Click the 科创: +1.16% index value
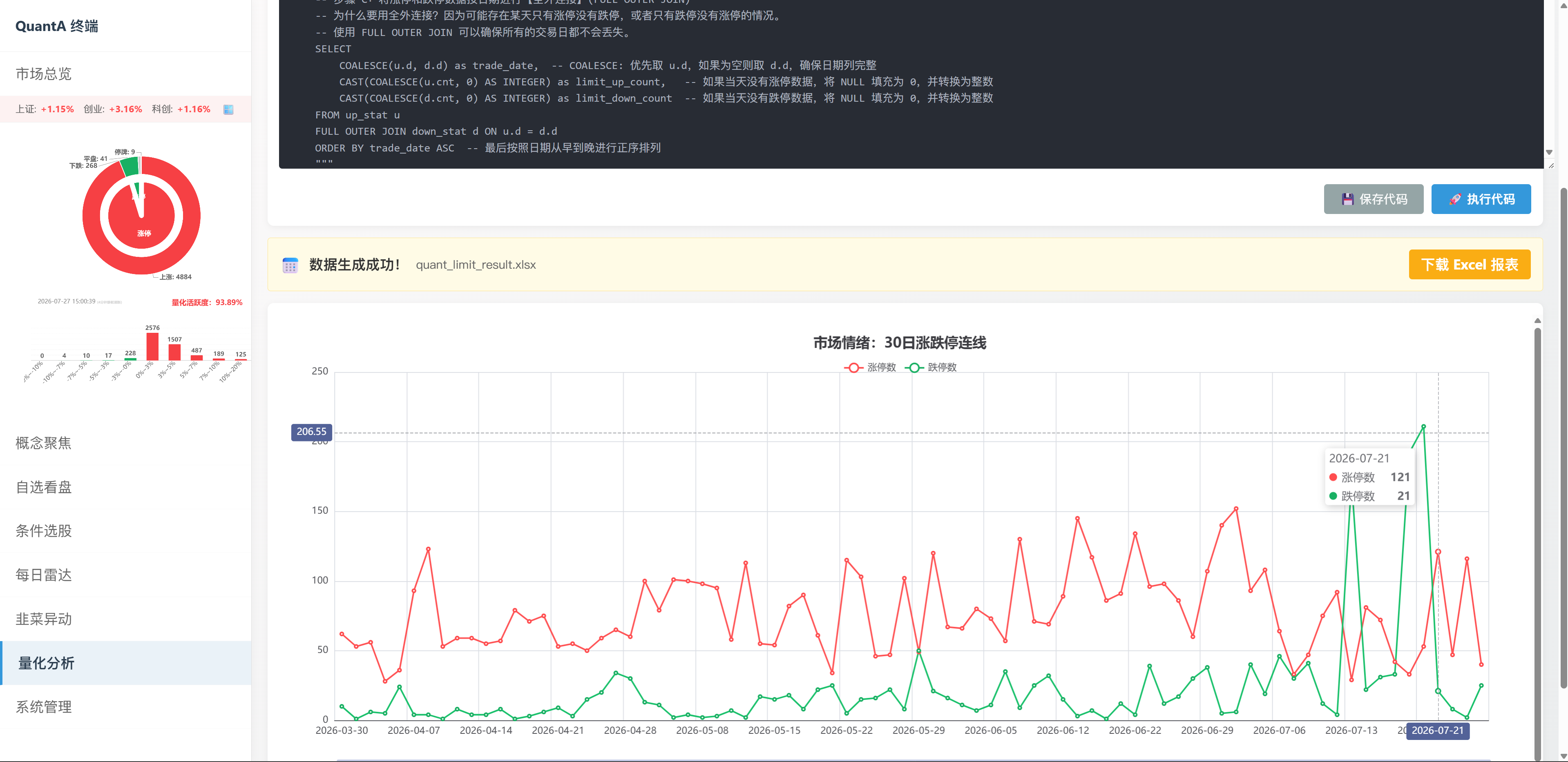1568x762 pixels. tap(181, 109)
